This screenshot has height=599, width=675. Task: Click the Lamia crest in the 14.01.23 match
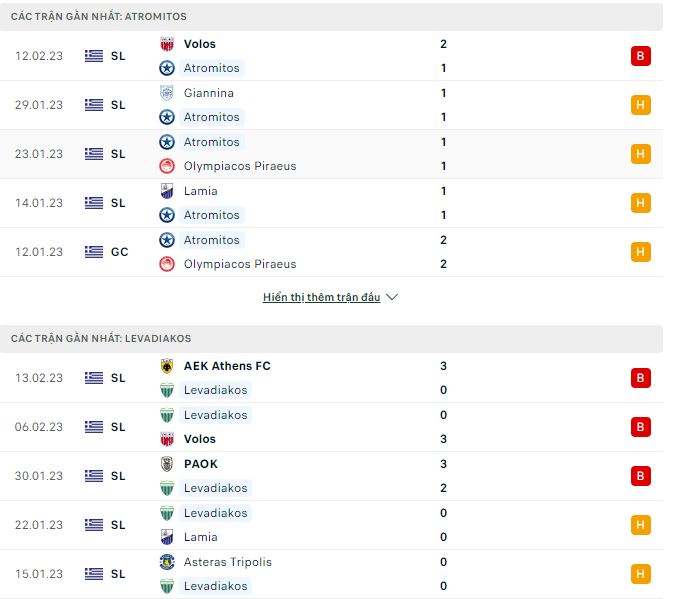click(x=167, y=191)
